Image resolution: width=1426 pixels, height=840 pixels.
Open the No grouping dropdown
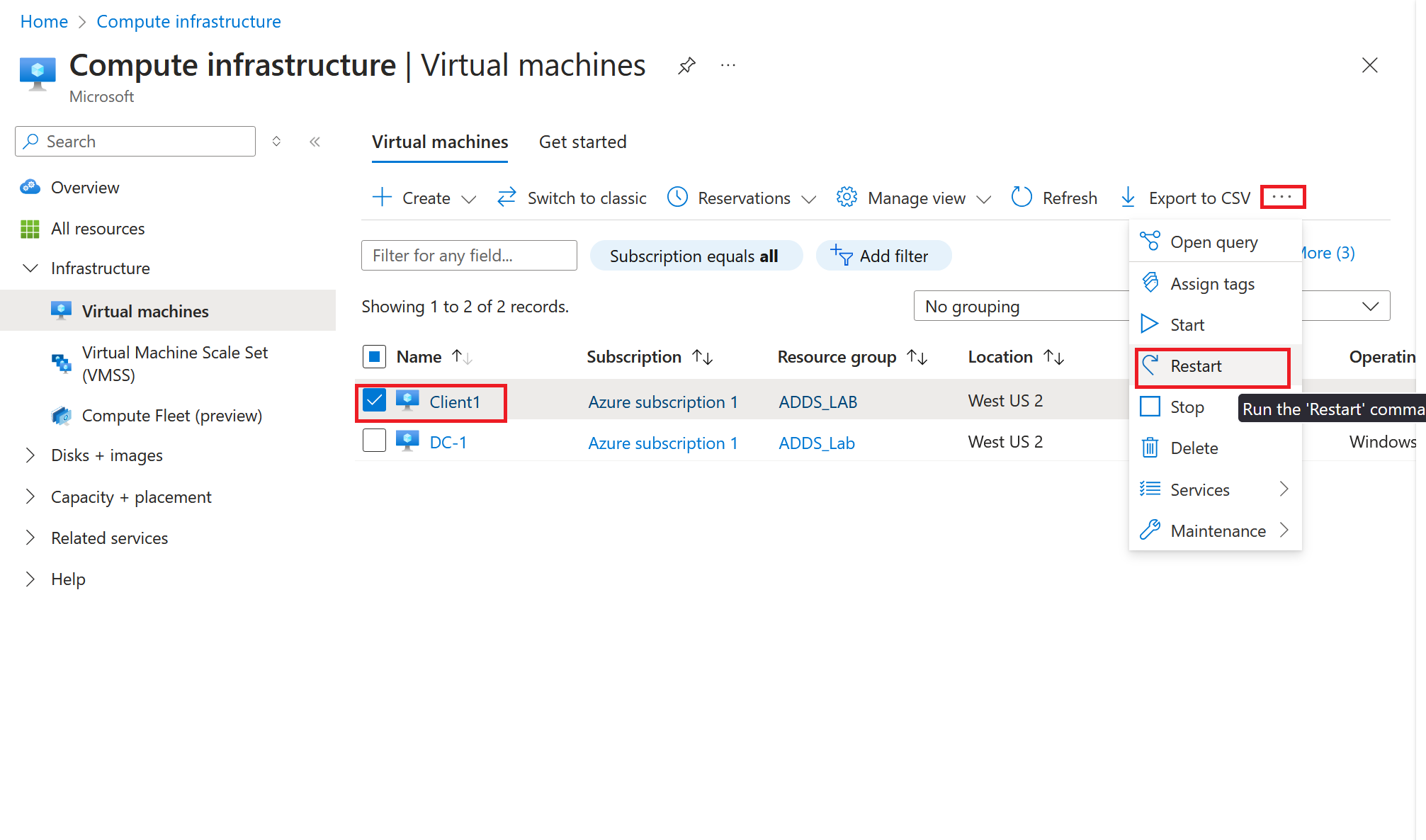[1151, 306]
